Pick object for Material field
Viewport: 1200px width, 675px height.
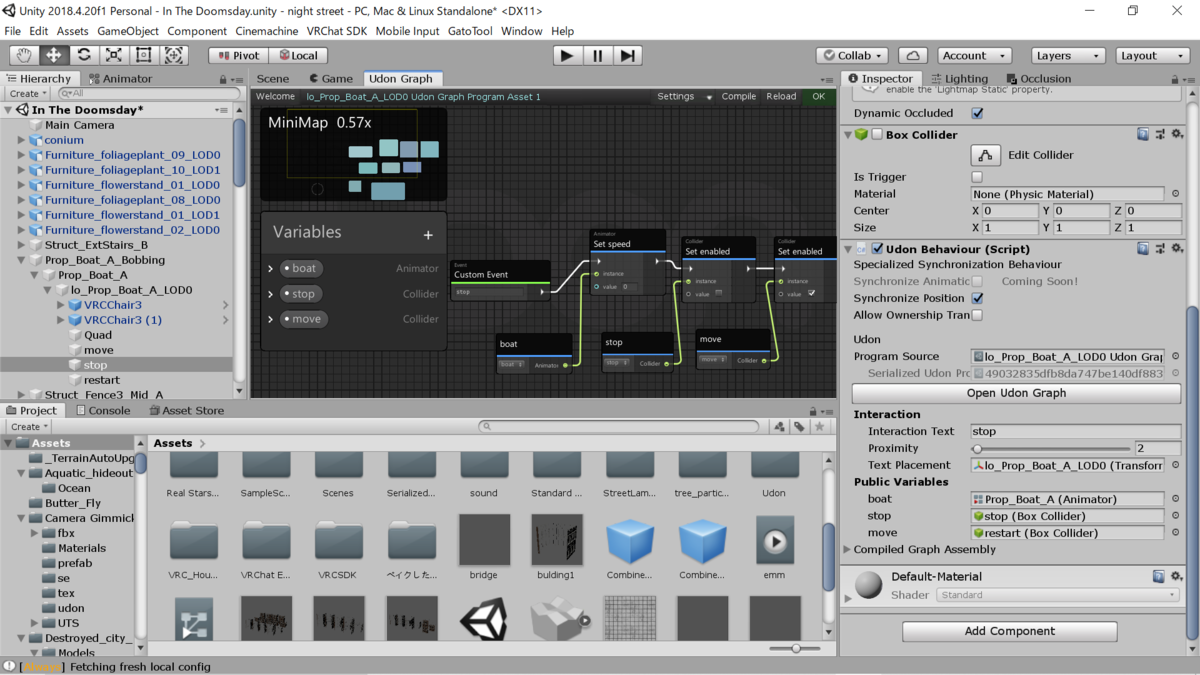point(1175,194)
